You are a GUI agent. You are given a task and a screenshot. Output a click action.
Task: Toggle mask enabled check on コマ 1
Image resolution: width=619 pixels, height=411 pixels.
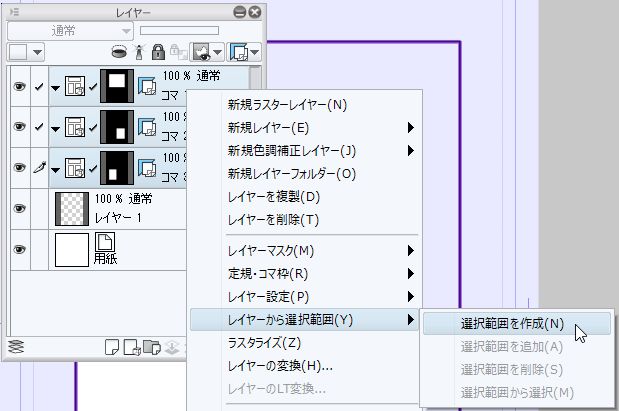pos(93,86)
